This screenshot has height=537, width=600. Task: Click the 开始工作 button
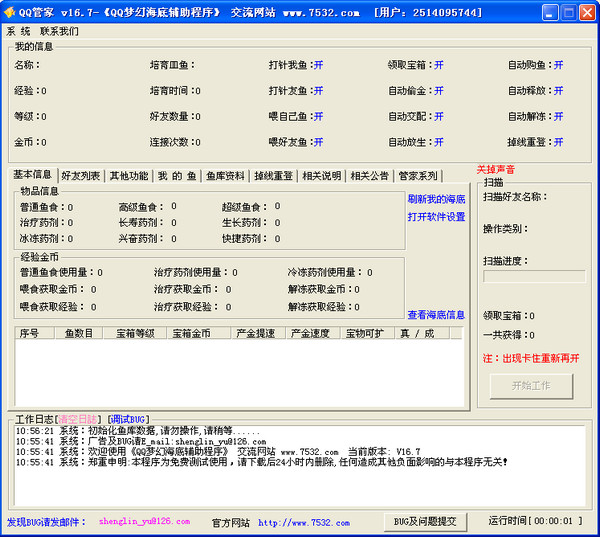(x=532, y=386)
